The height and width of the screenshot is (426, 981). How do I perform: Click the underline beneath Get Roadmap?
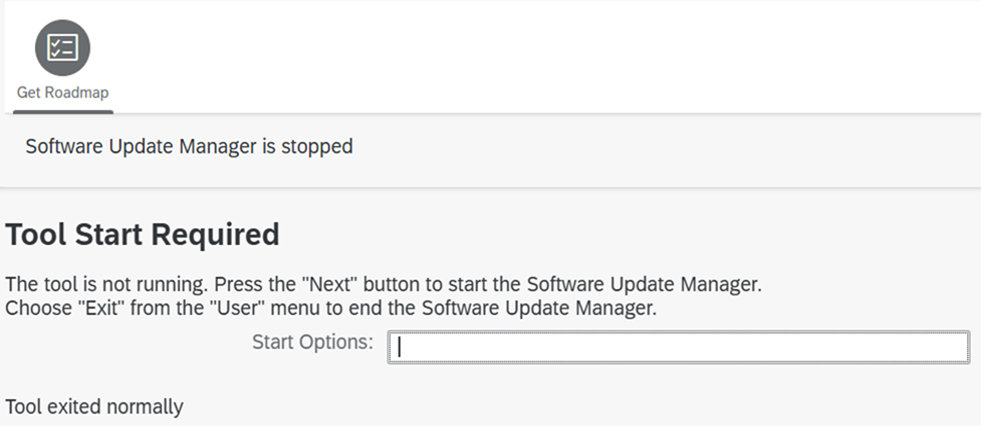point(62,110)
